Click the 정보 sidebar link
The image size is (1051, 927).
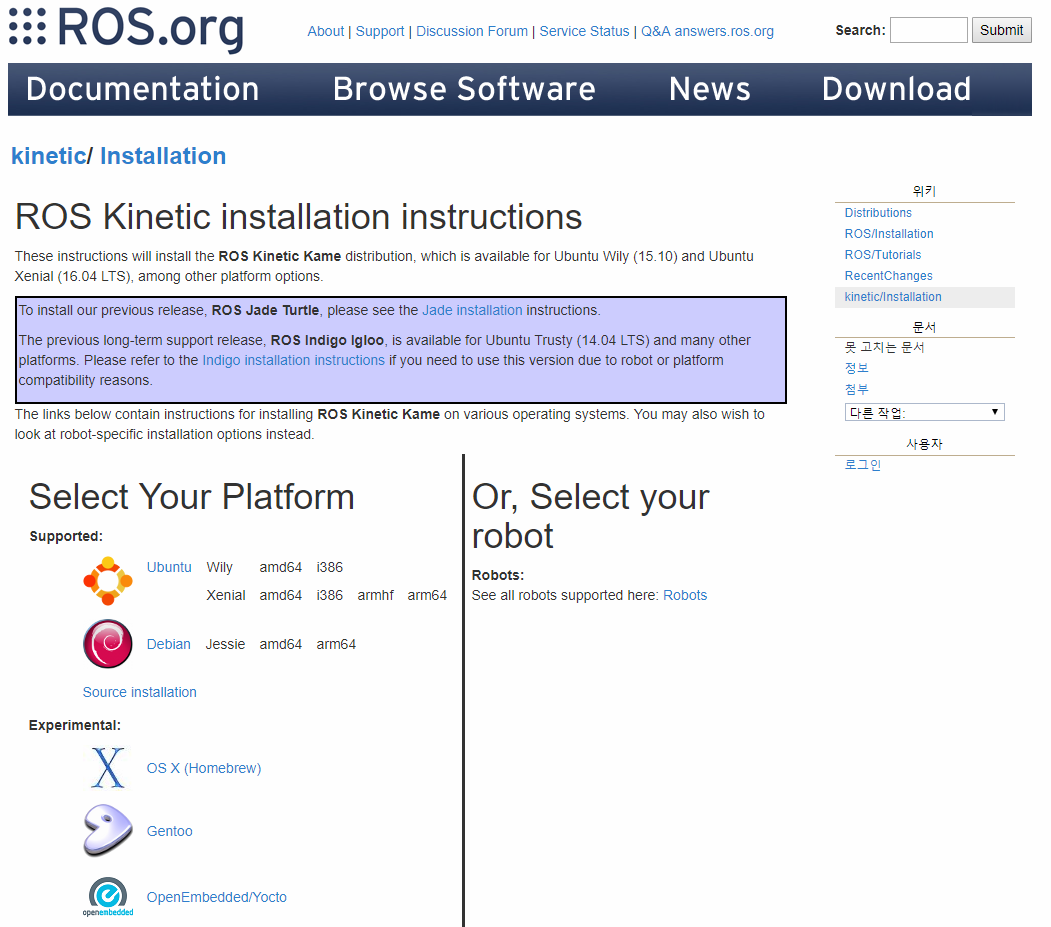click(856, 368)
